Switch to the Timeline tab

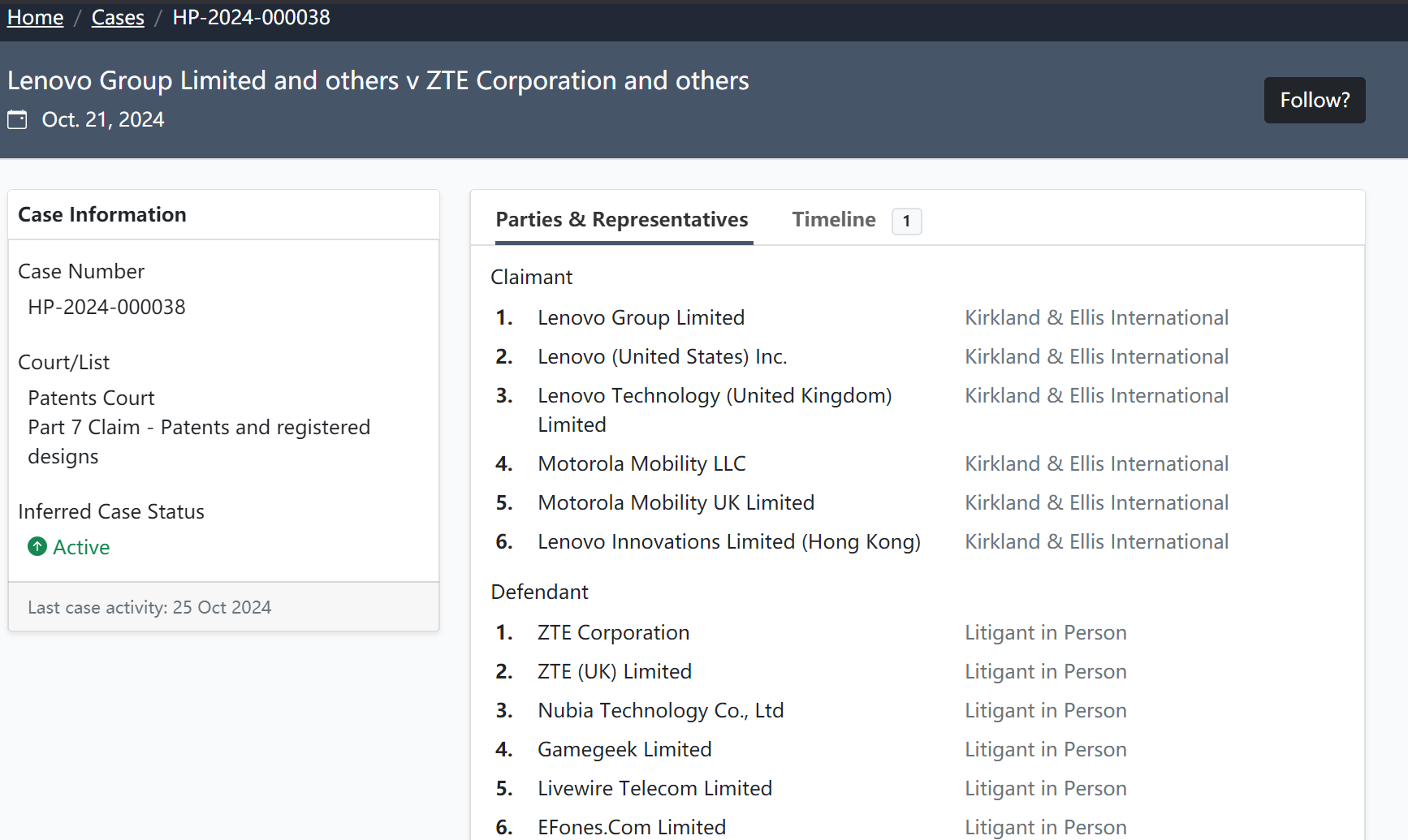coord(833,220)
